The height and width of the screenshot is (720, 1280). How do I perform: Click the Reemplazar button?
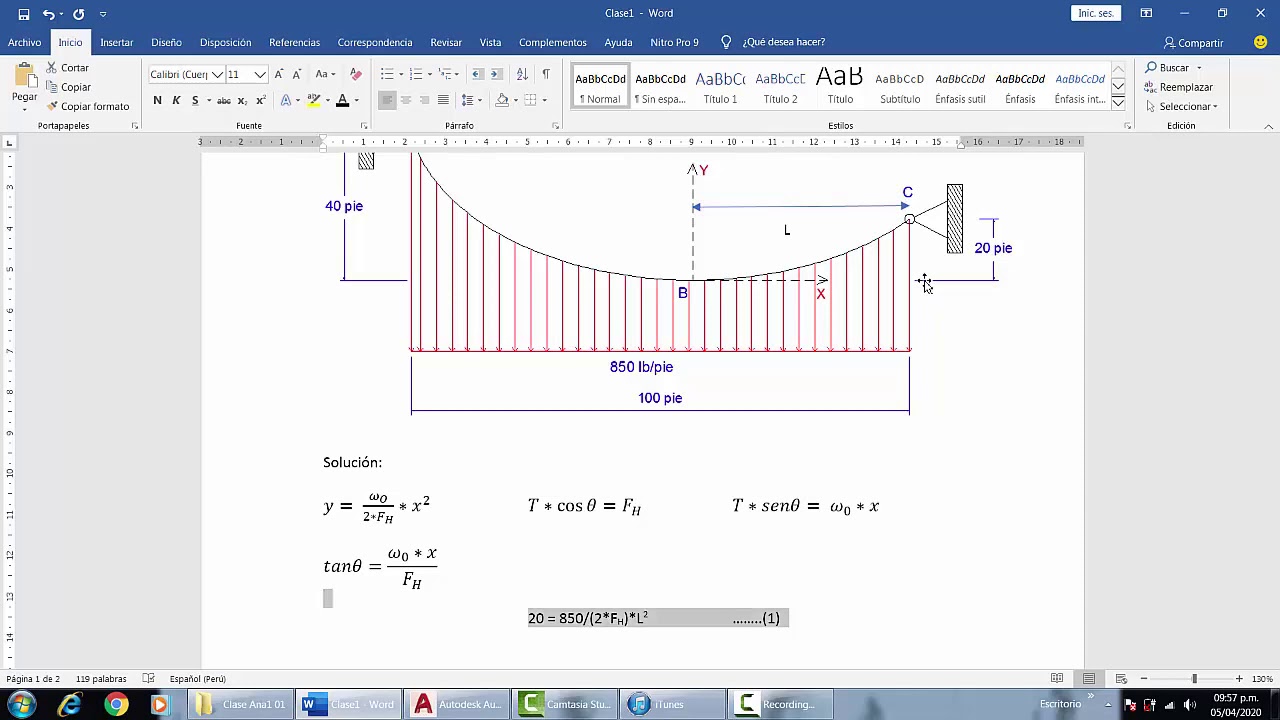(x=1179, y=87)
